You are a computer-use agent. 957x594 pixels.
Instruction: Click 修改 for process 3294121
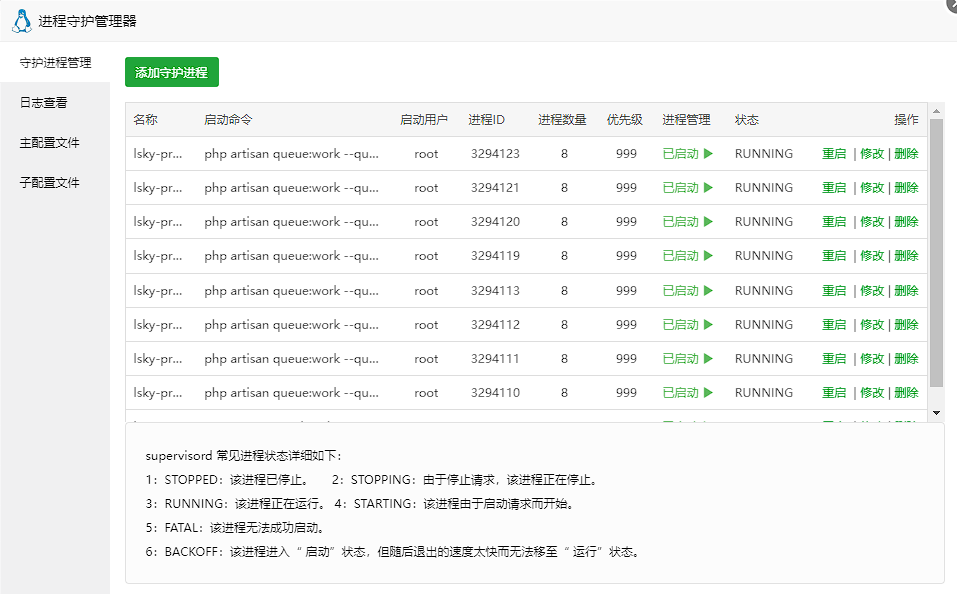(x=872, y=188)
